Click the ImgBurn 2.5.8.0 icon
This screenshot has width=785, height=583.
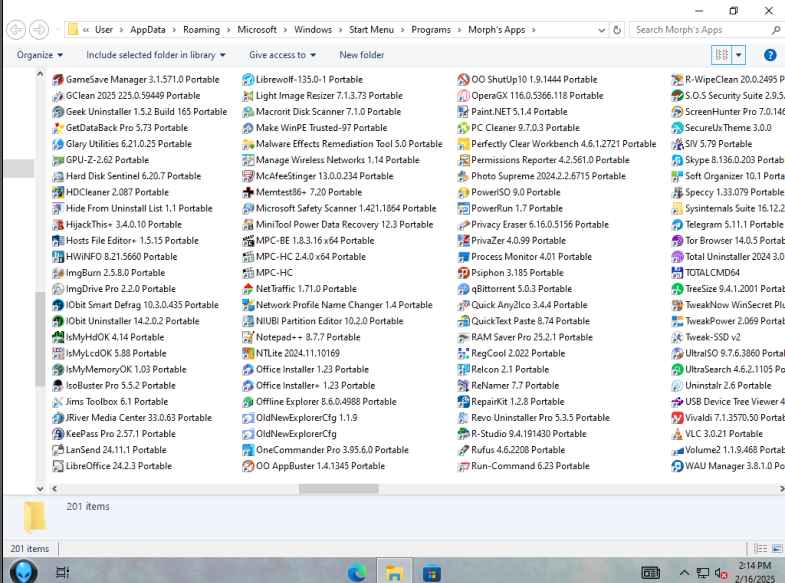click(x=58, y=273)
